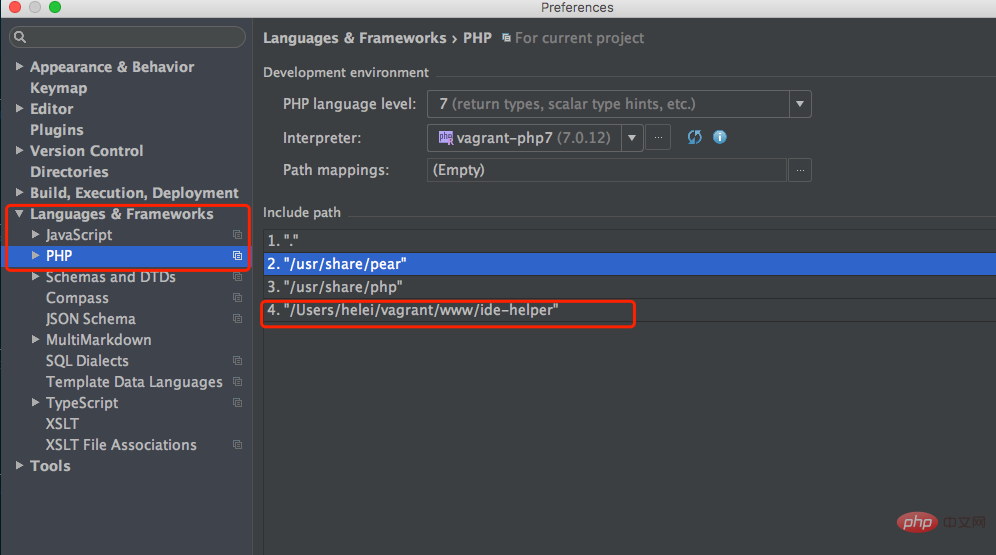Expand the Version Control section
Viewport: 996px width, 555px height.
pos(20,151)
